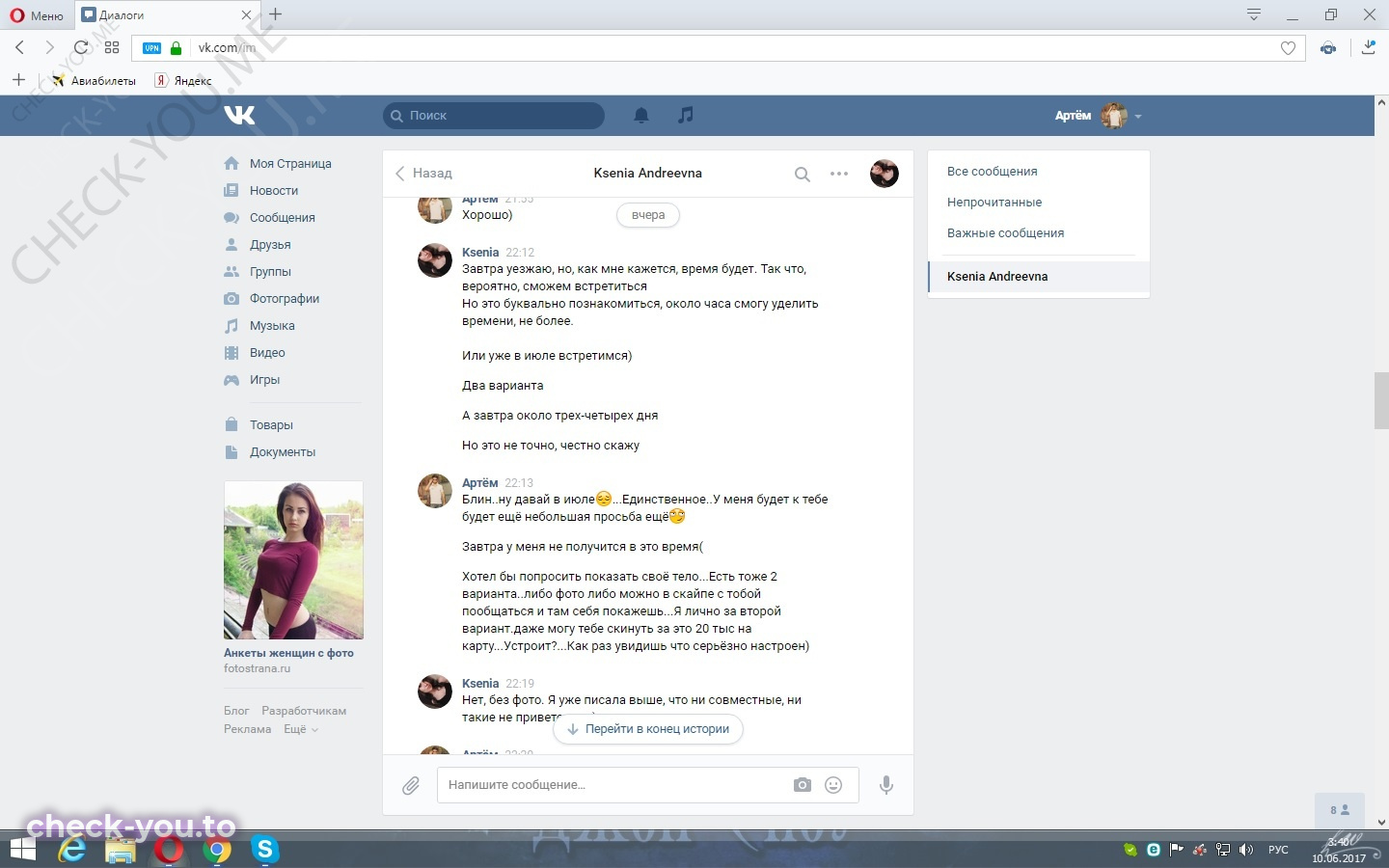Open Opera tab menu icon in title bar
Screen dimensions: 1389x868
click(1254, 14)
